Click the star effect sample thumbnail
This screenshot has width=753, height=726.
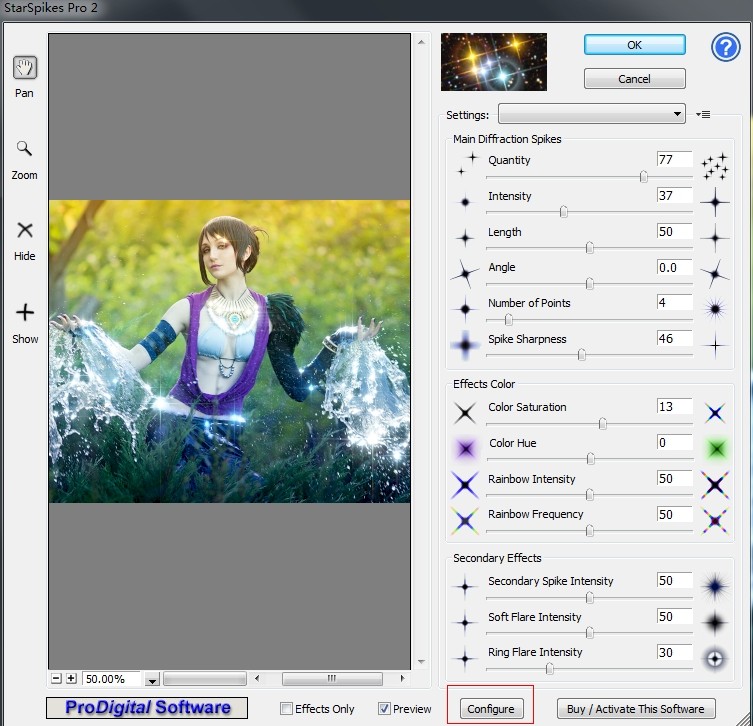[494, 62]
